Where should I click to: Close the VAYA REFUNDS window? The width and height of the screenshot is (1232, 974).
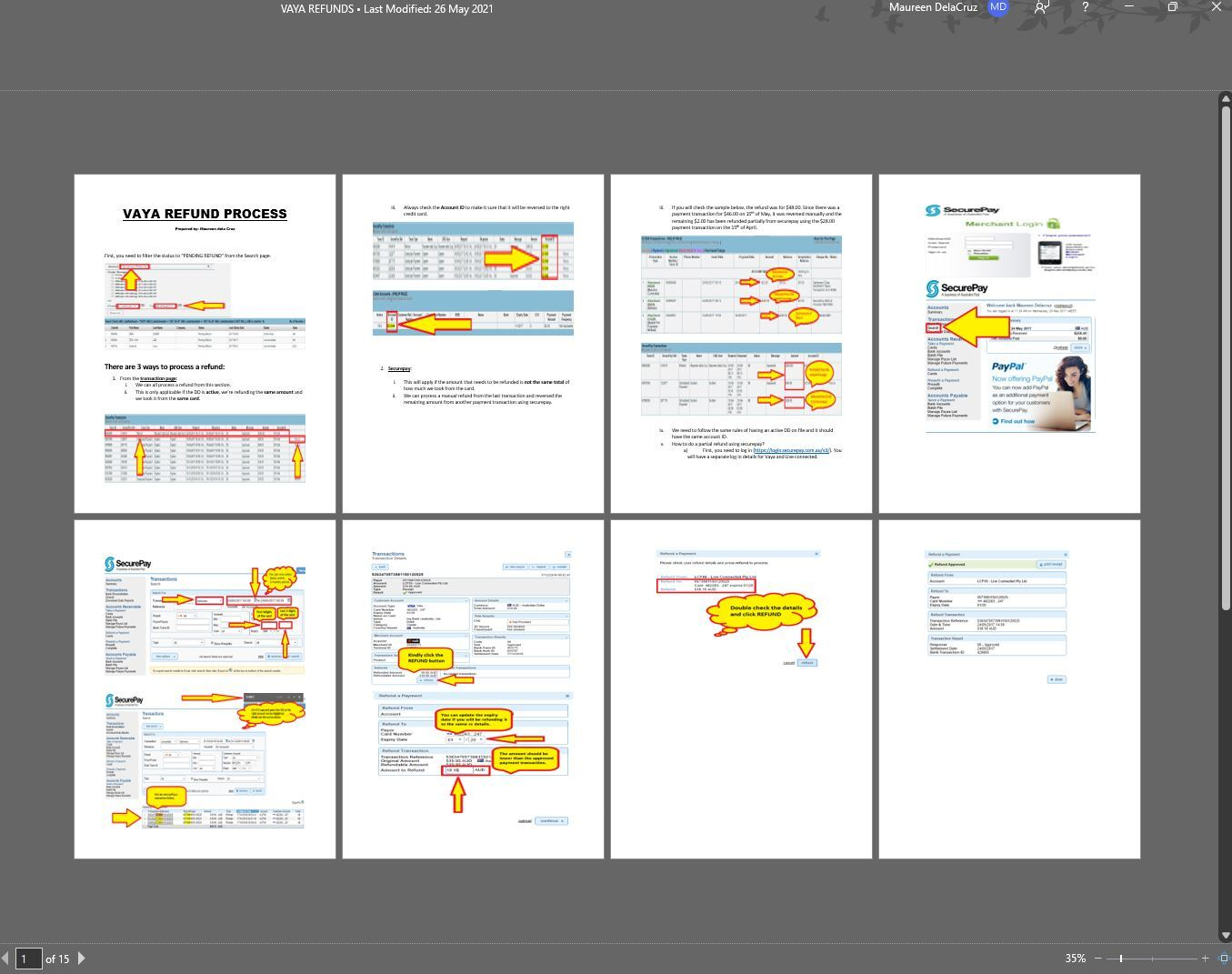pos(1217,7)
